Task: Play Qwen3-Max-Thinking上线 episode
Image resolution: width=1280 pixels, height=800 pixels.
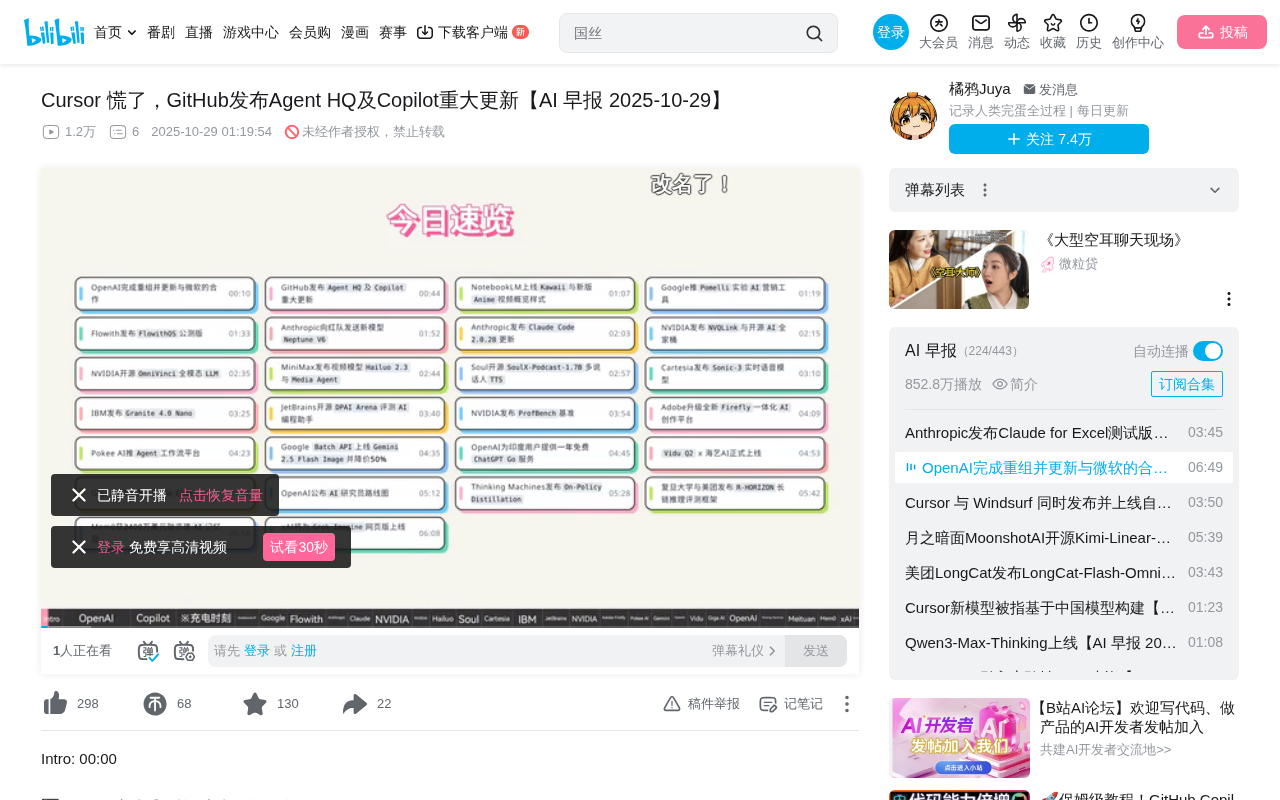Action: [1064, 642]
